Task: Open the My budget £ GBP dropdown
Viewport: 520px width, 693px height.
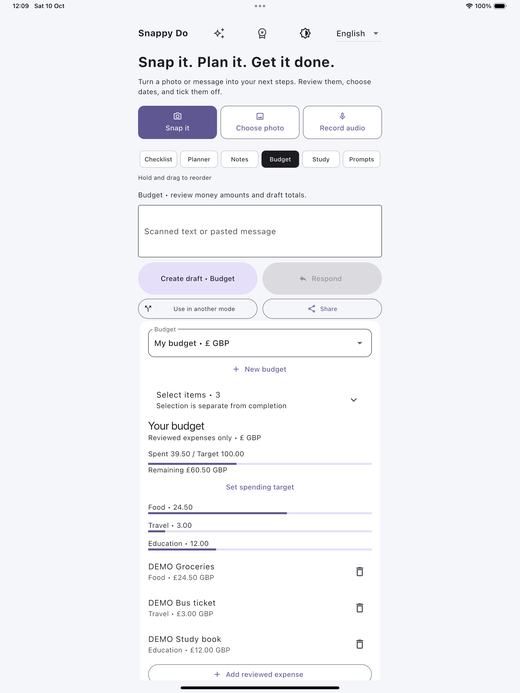Action: point(260,343)
